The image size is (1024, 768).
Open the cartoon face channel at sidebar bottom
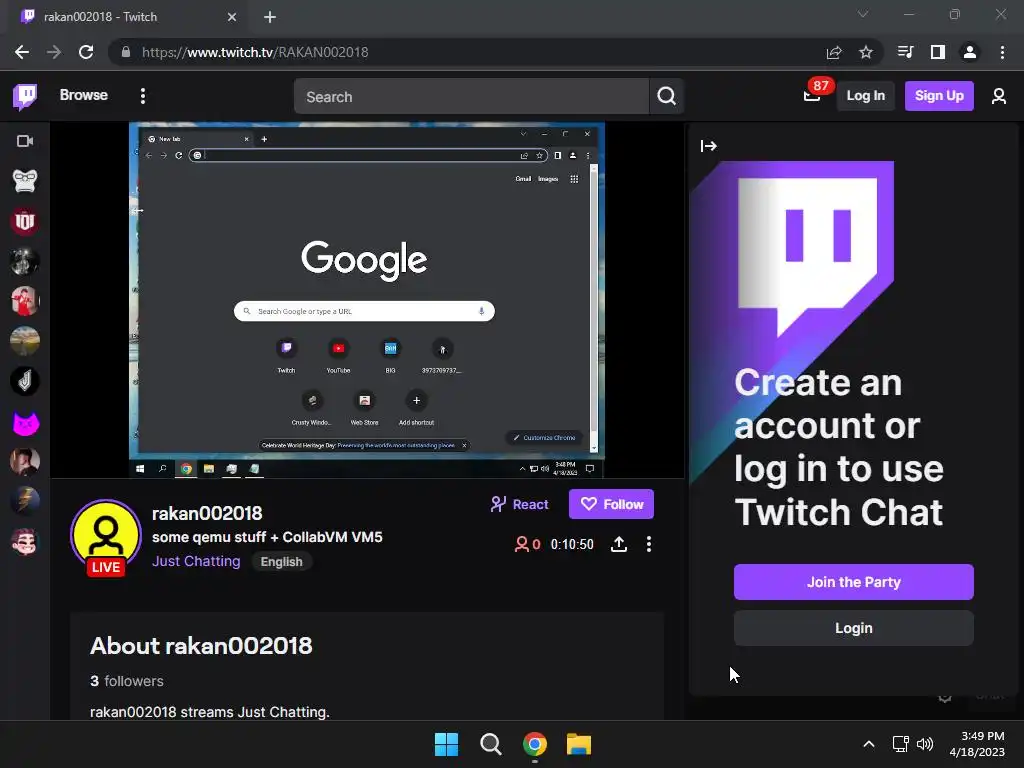tap(25, 541)
